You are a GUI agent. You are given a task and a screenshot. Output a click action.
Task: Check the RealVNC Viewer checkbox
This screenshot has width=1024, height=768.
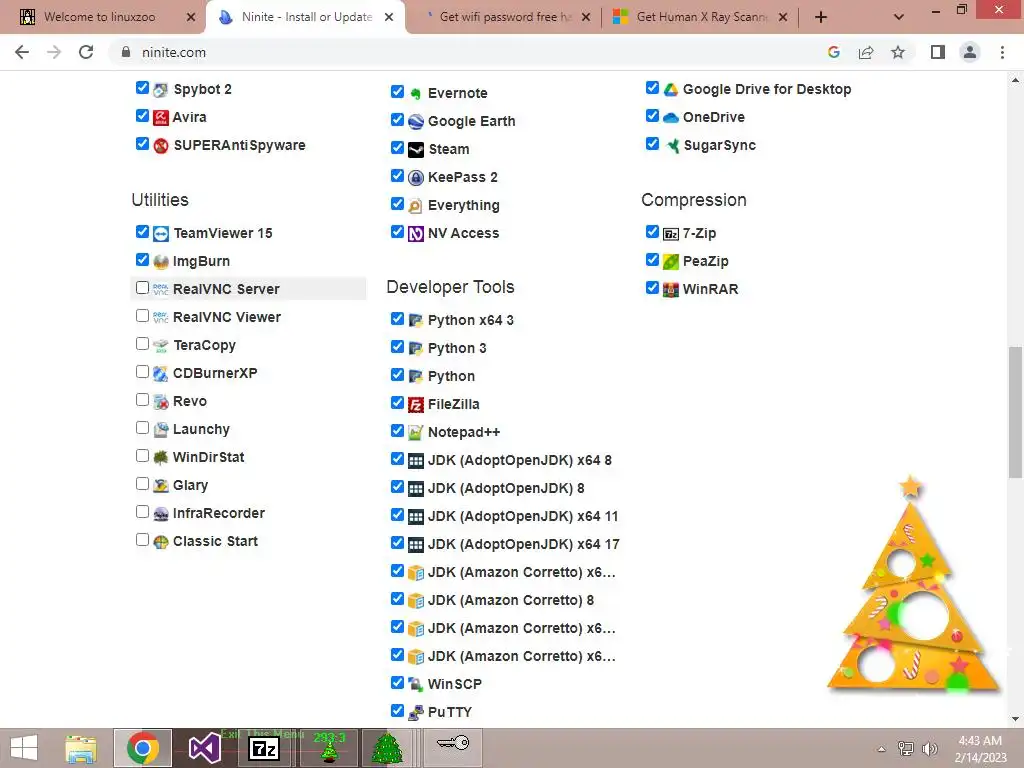(142, 315)
